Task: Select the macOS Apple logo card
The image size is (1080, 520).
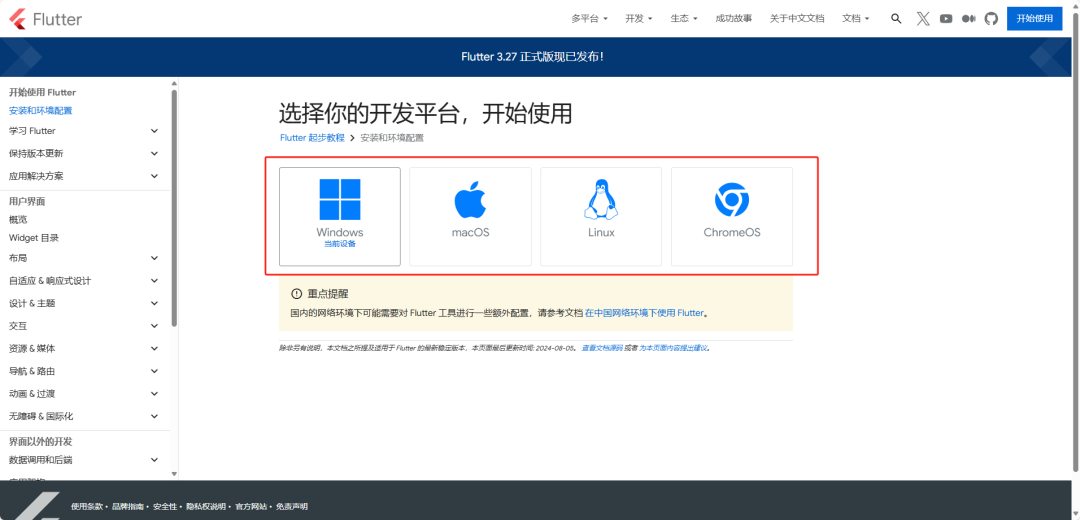Action: [x=470, y=216]
